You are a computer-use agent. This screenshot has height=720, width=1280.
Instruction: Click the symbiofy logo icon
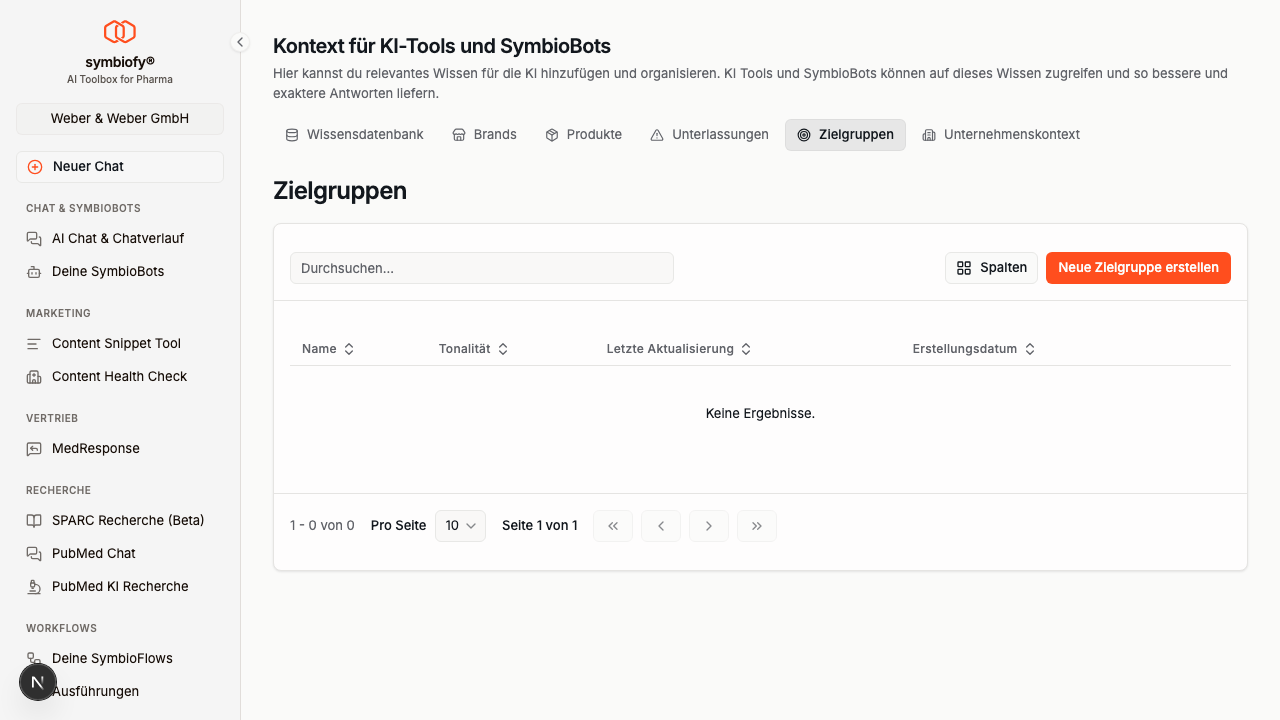120,32
